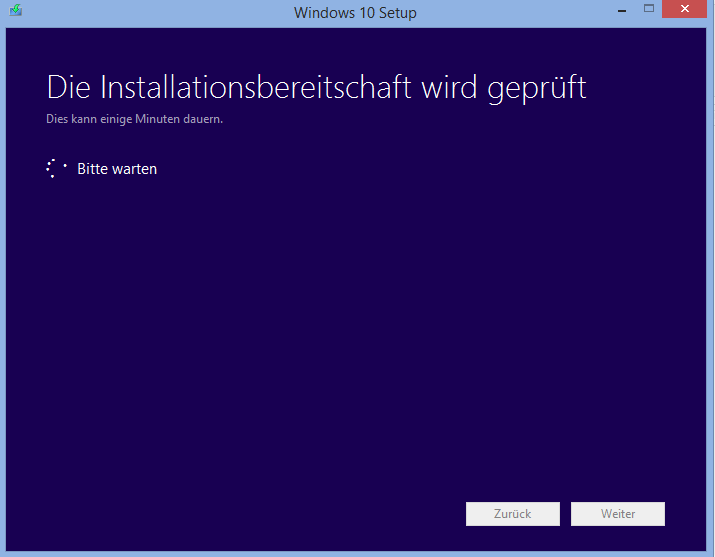Click the spinning loading indicator
The width and height of the screenshot is (715, 557).
point(57,169)
